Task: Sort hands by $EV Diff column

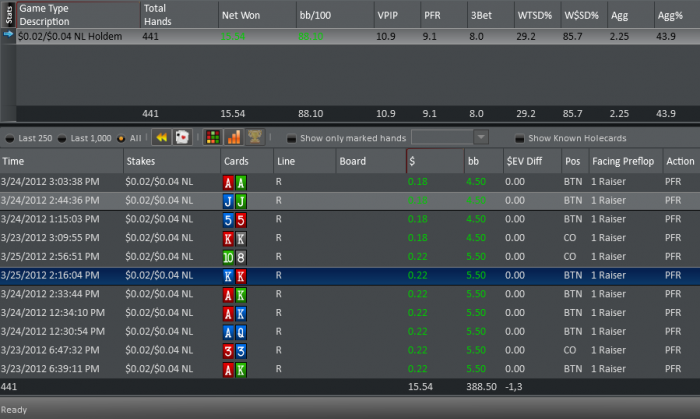Action: tap(532, 161)
